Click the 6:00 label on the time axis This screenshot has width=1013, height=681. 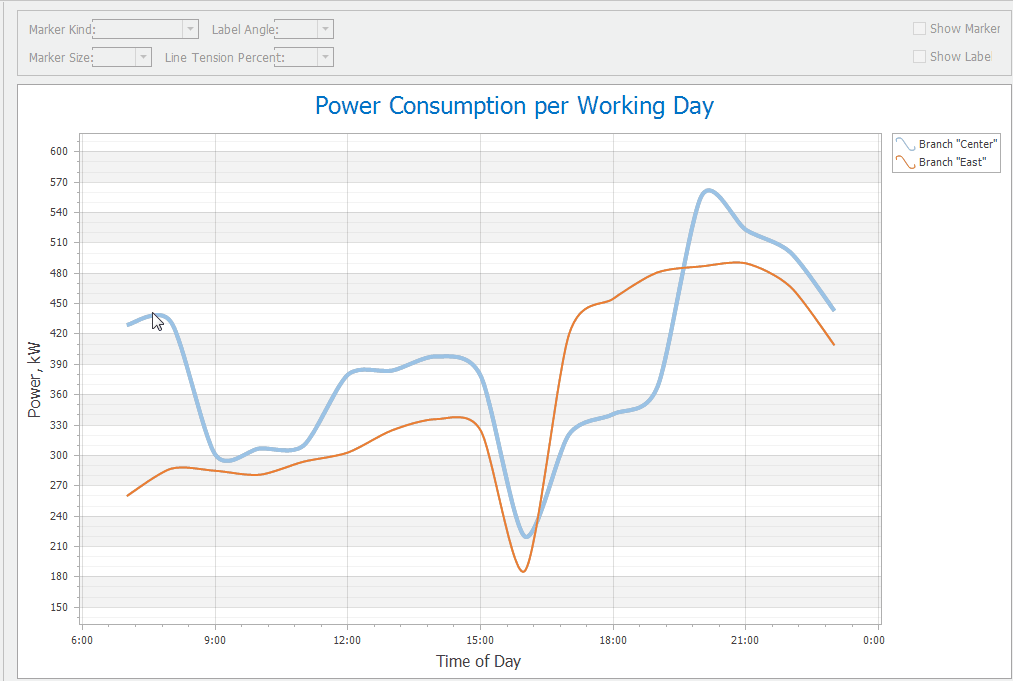click(x=82, y=640)
